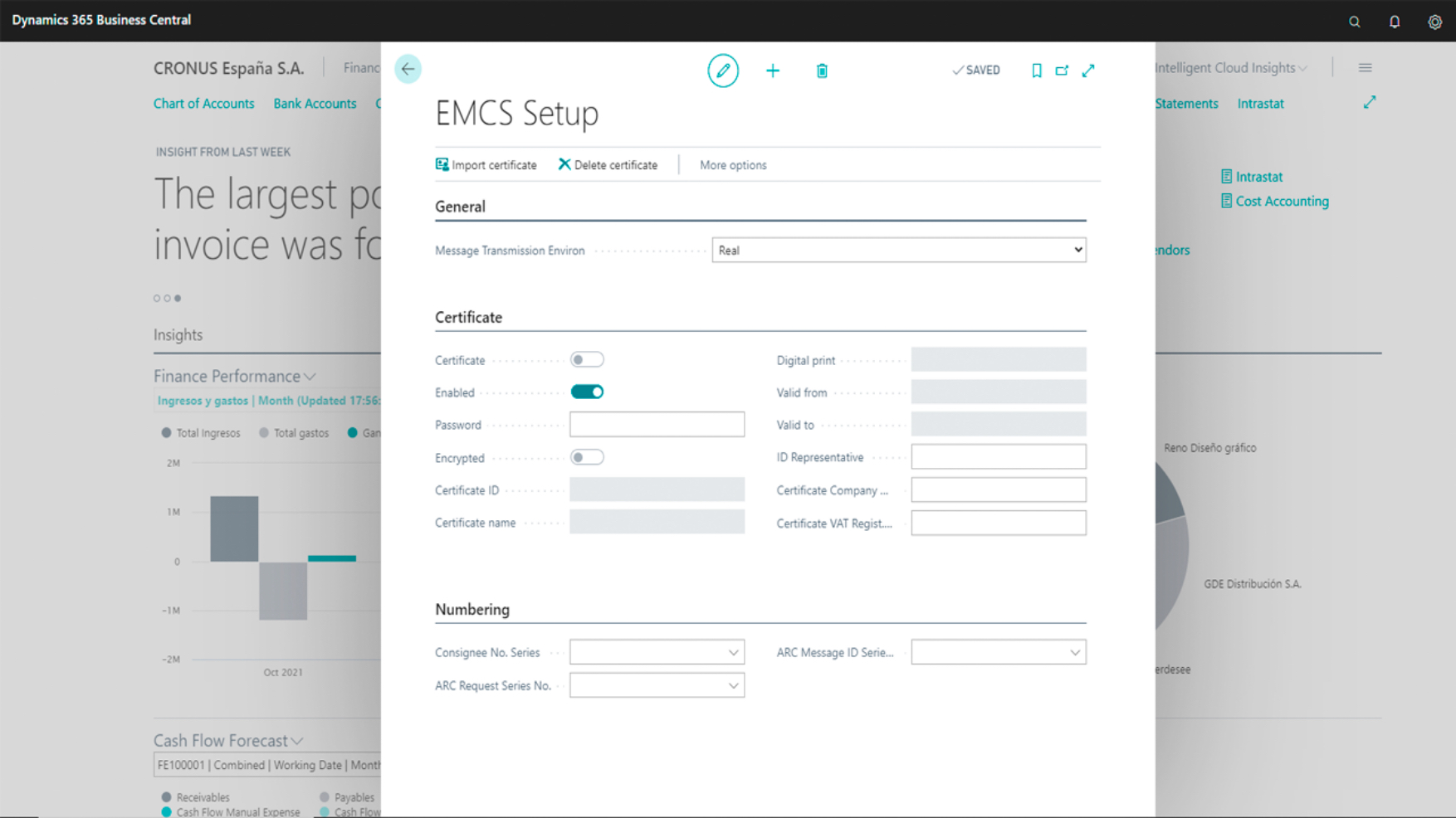Click Import certificate
The width and height of the screenshot is (1456, 818).
pos(487,164)
